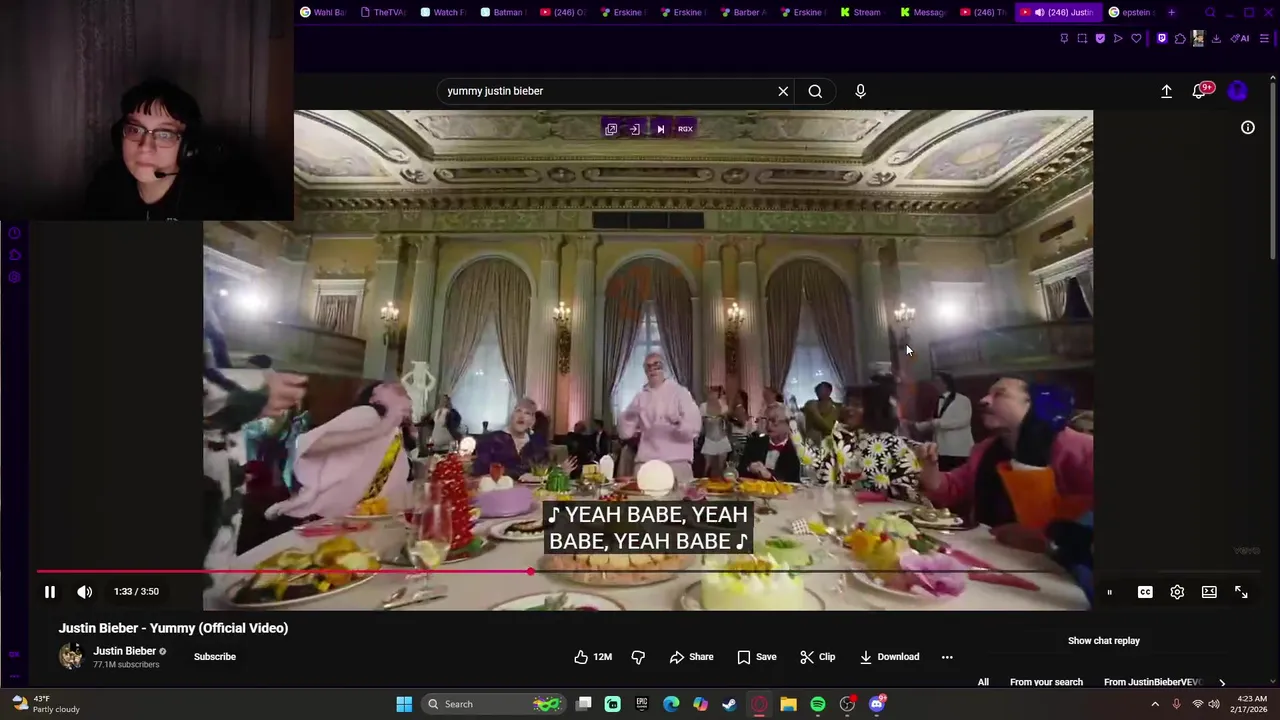
Task: Pause the Yummy video playback
Action: (49, 592)
